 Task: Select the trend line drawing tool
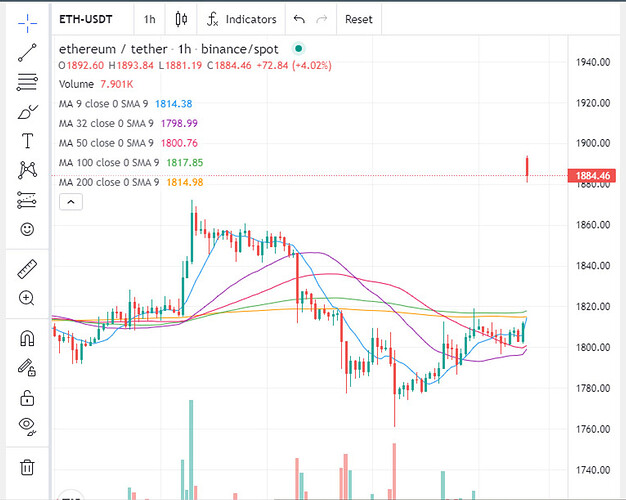point(27,53)
